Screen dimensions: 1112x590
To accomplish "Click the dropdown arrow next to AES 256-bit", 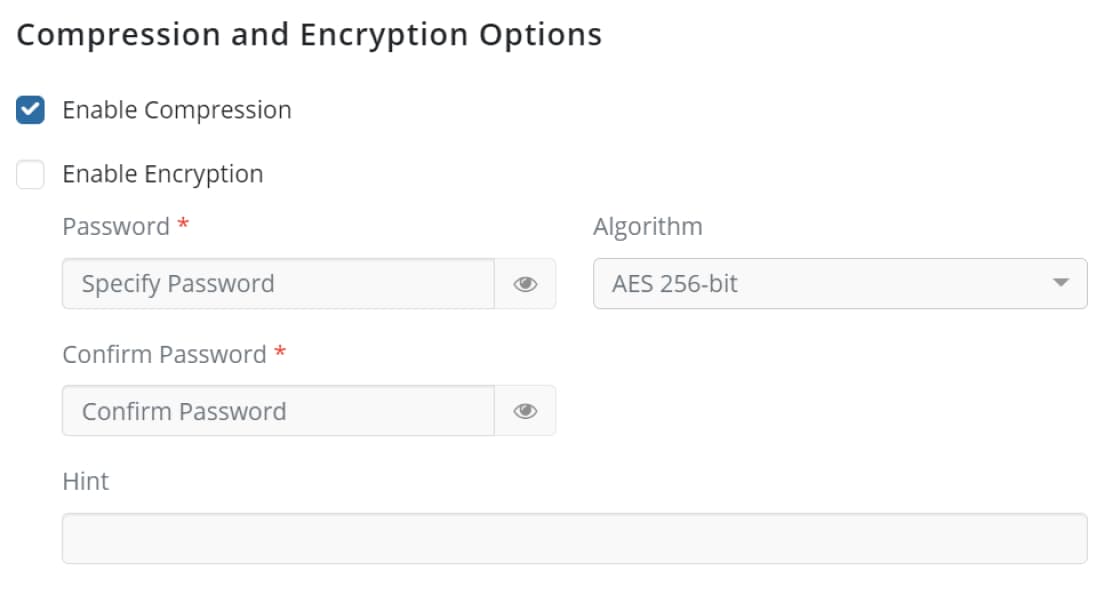I will 1063,284.
